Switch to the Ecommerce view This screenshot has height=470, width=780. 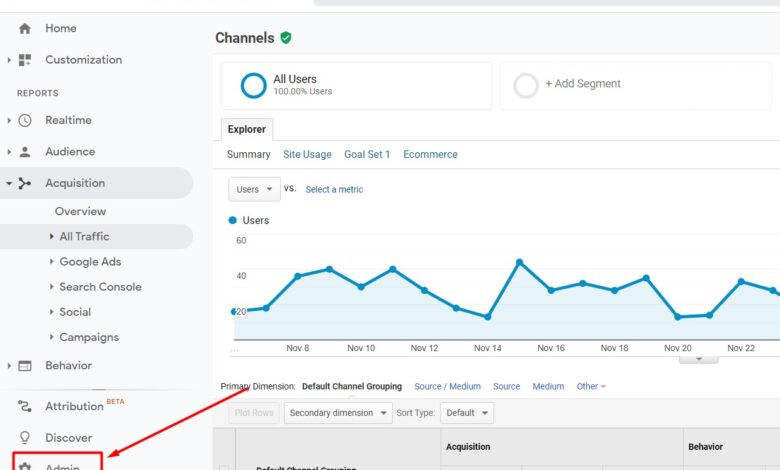(430, 155)
